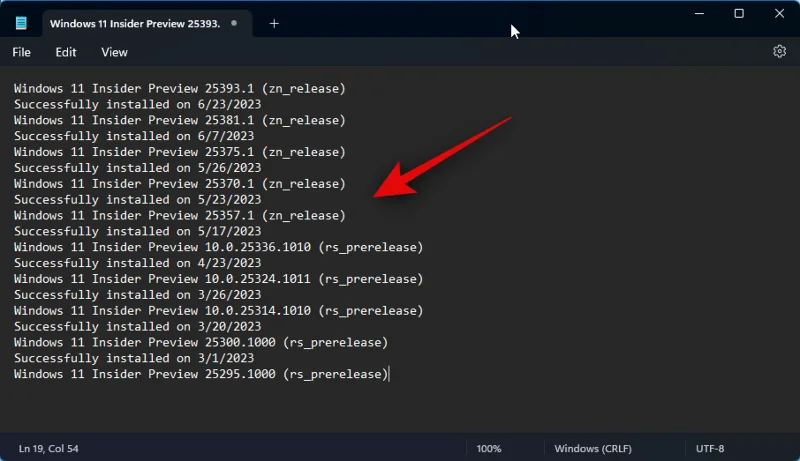
Task: Click the unsaved dot on the tab
Action: (234, 23)
